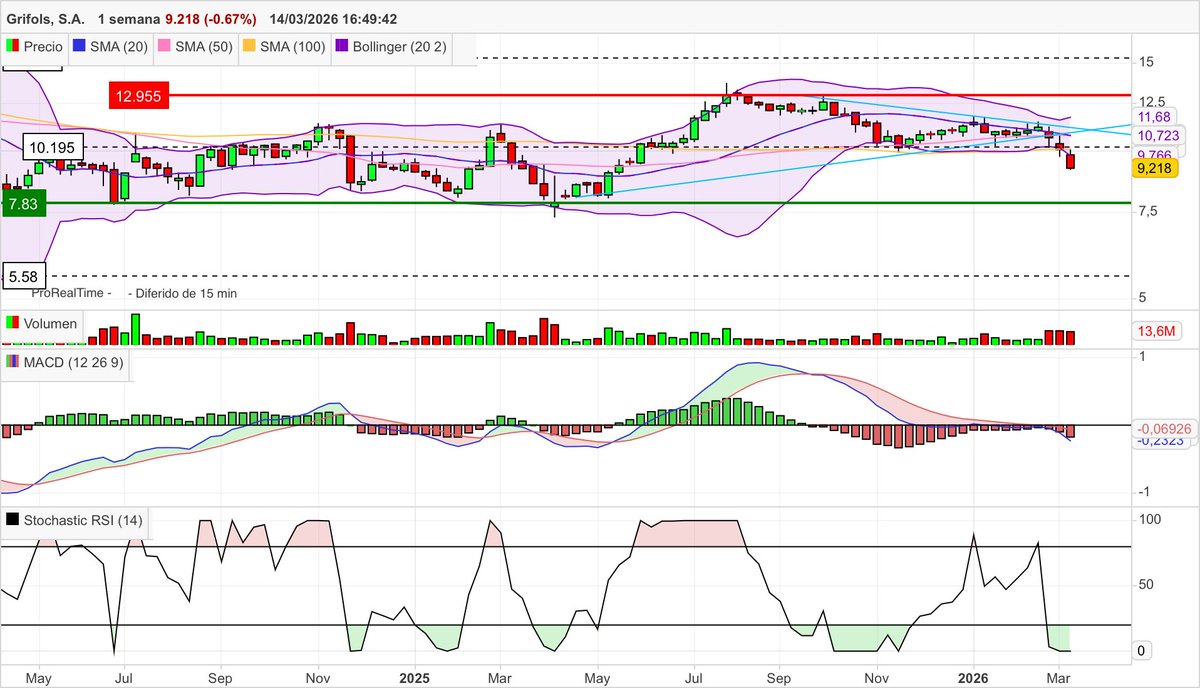Select the SMA (50) legend label
Image resolution: width=1200 pixels, height=688 pixels.
204,46
